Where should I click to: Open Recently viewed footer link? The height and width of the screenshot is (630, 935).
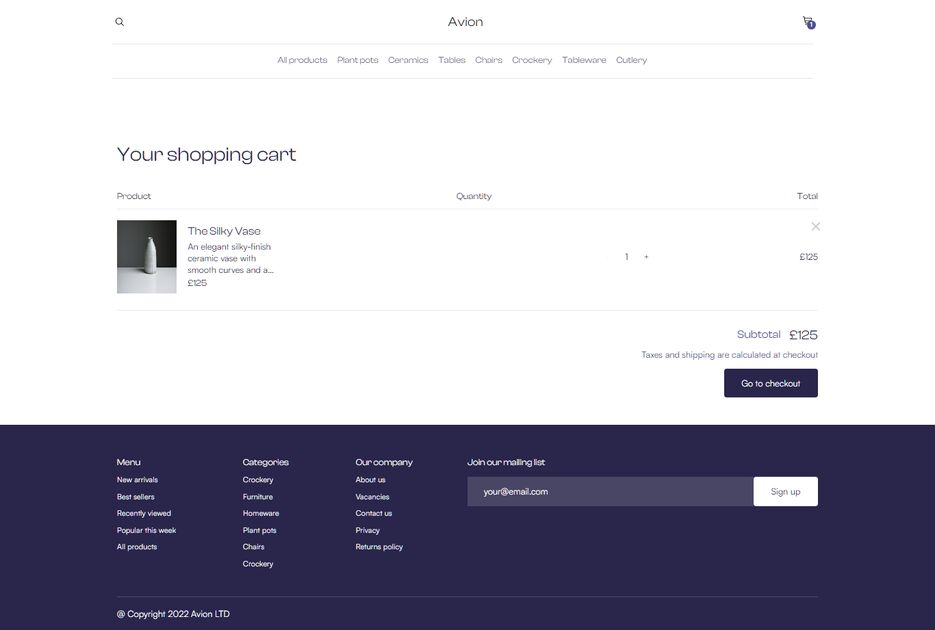144,513
